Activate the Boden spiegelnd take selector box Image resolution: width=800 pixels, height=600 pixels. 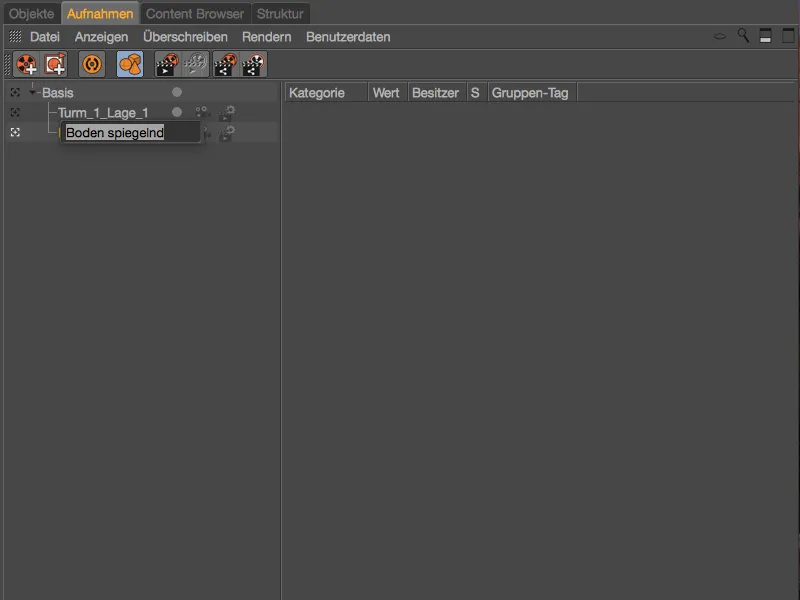click(15, 133)
